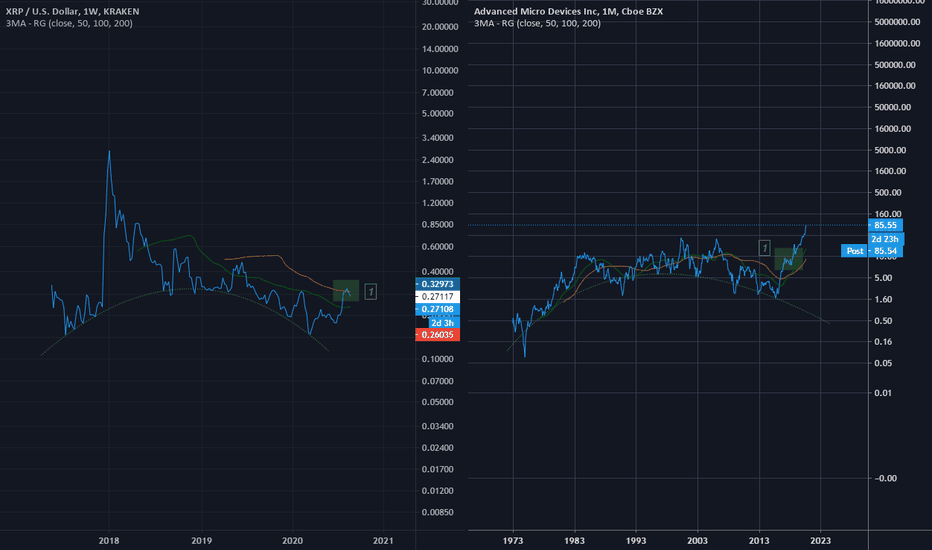Click the -0.00 AMD scale value

tap(885, 479)
